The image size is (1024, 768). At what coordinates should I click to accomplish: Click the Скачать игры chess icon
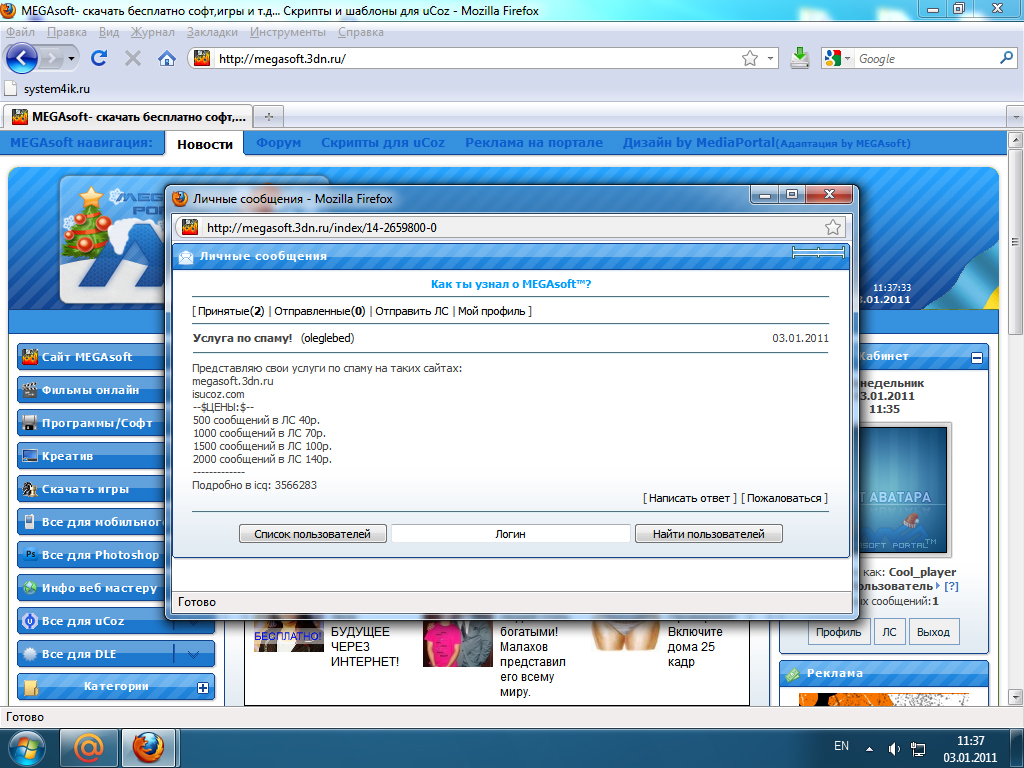pyautogui.click(x=30, y=489)
